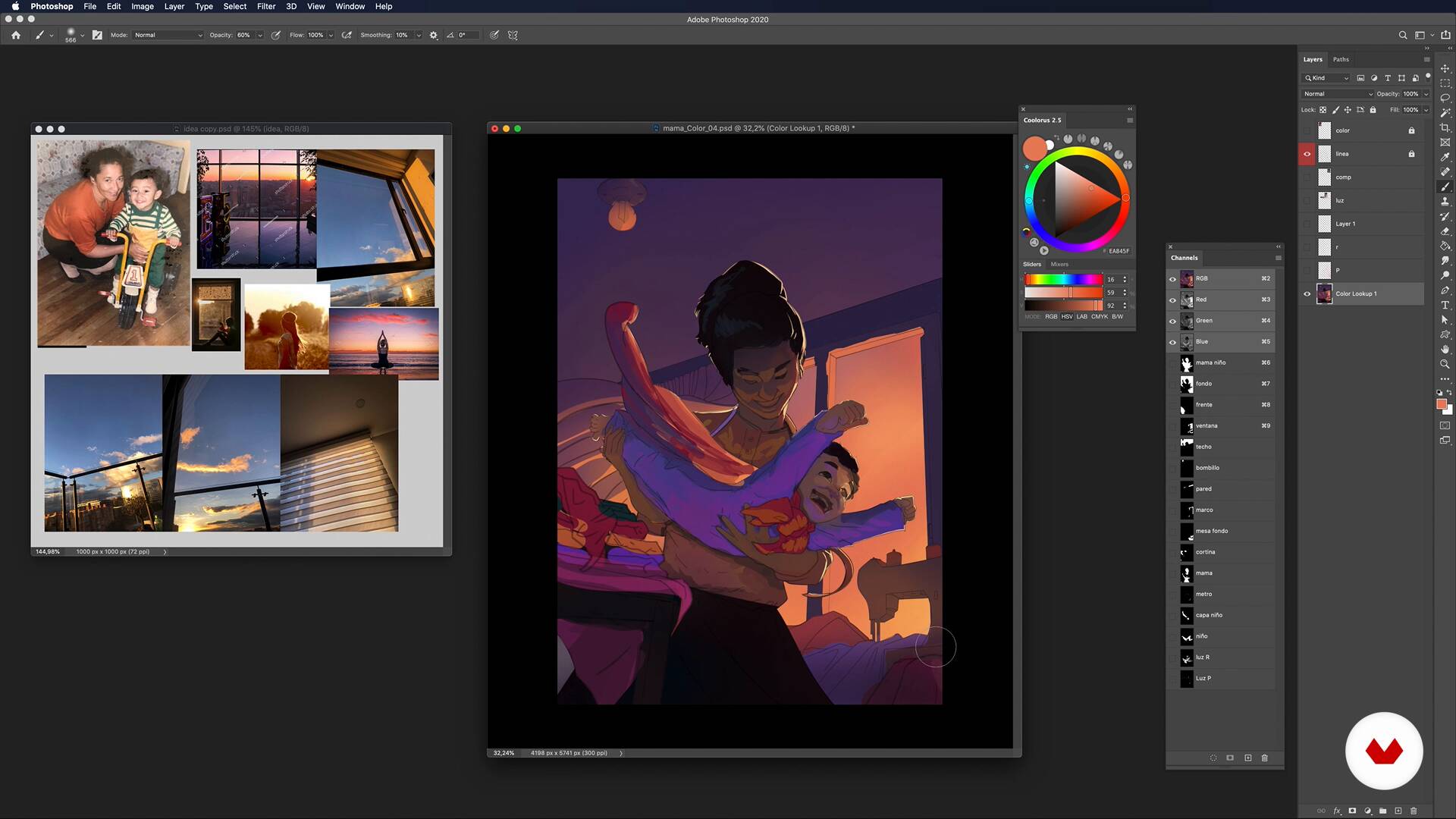Set Coolorus mode to RGB

pyautogui.click(x=1051, y=316)
